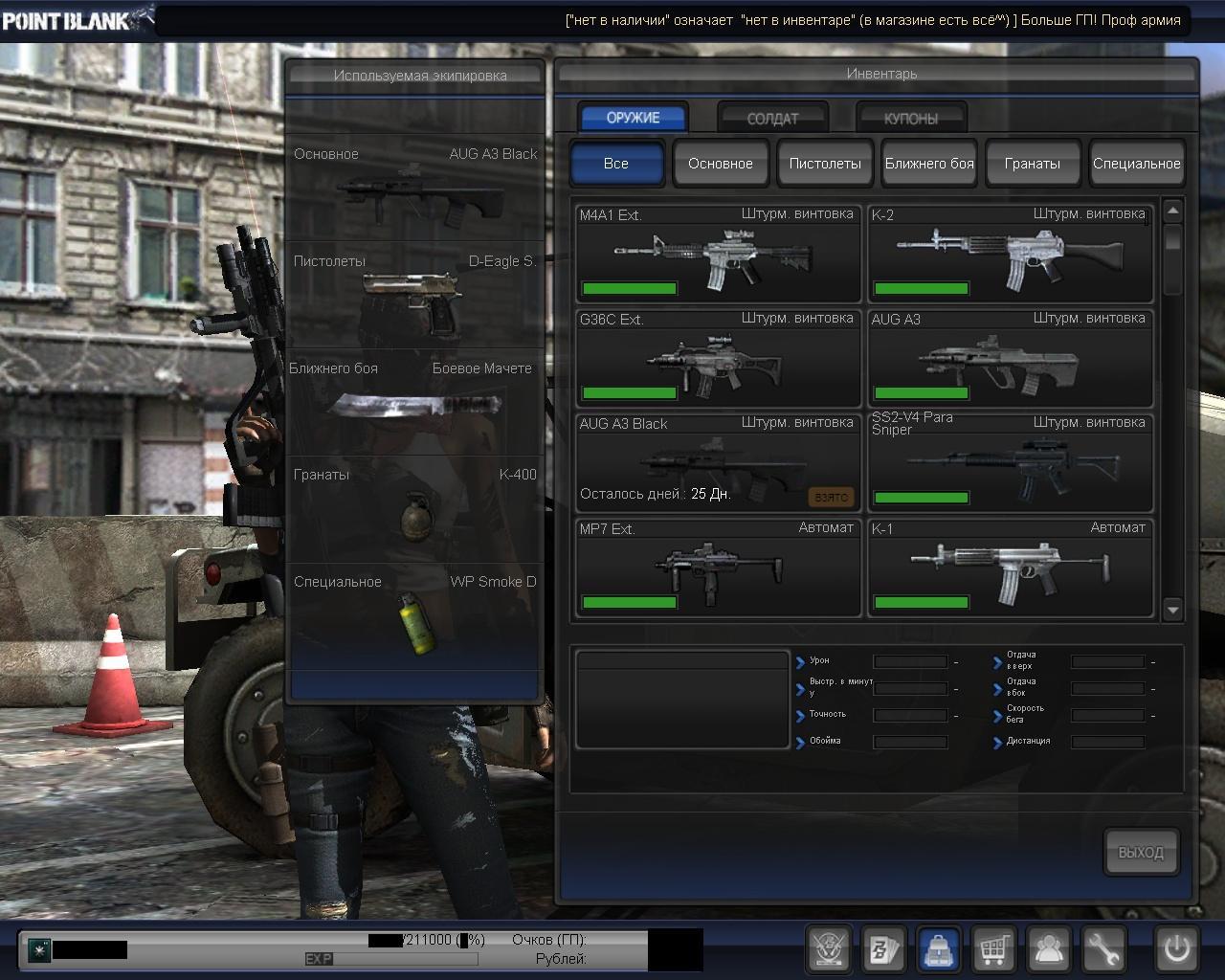1225x980 pixels.
Task: Click the 'Точность' stat label
Action: (x=828, y=714)
